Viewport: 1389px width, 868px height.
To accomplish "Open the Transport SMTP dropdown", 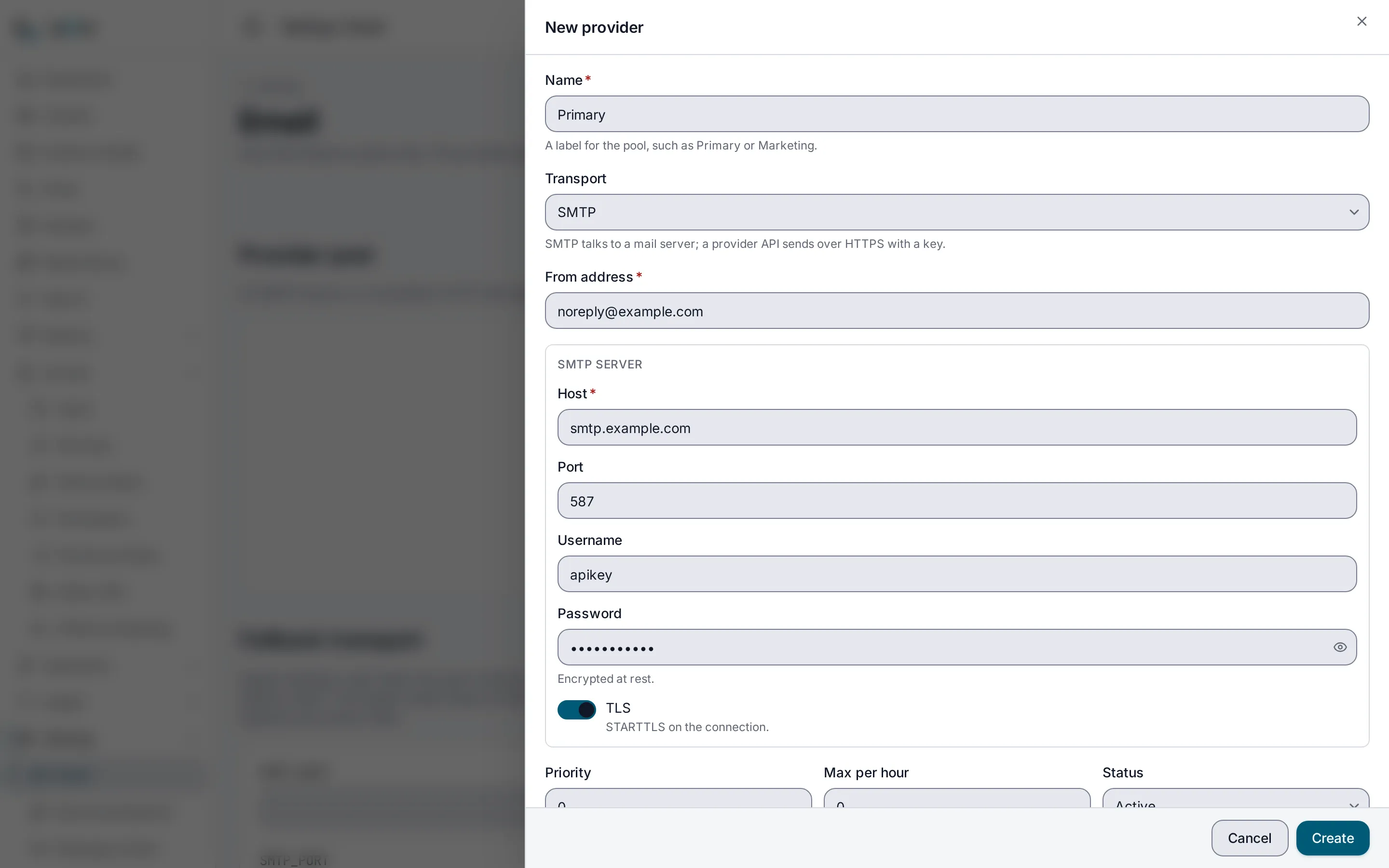I will (957, 212).
